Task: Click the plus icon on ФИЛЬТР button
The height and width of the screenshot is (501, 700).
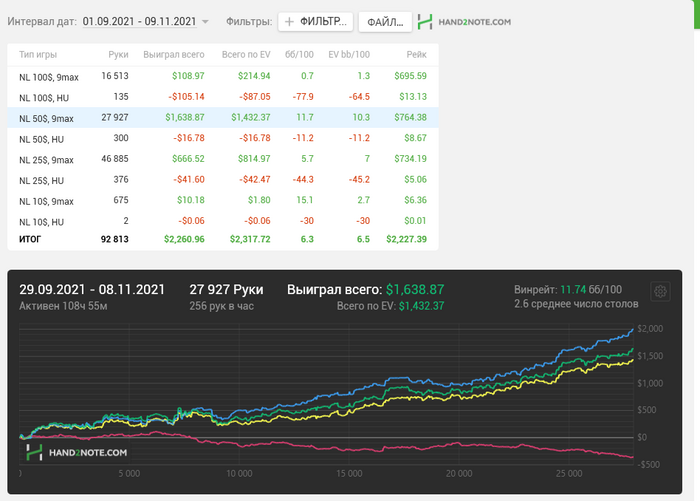Action: click(x=288, y=21)
